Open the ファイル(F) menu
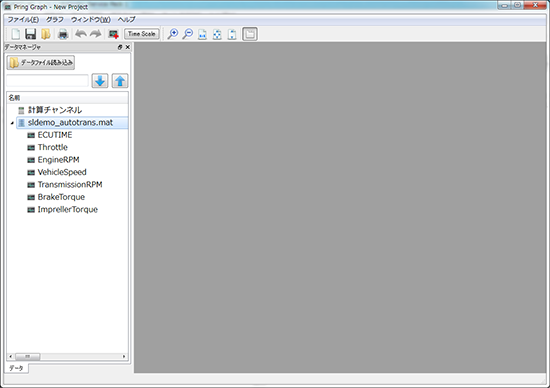 (x=23, y=20)
